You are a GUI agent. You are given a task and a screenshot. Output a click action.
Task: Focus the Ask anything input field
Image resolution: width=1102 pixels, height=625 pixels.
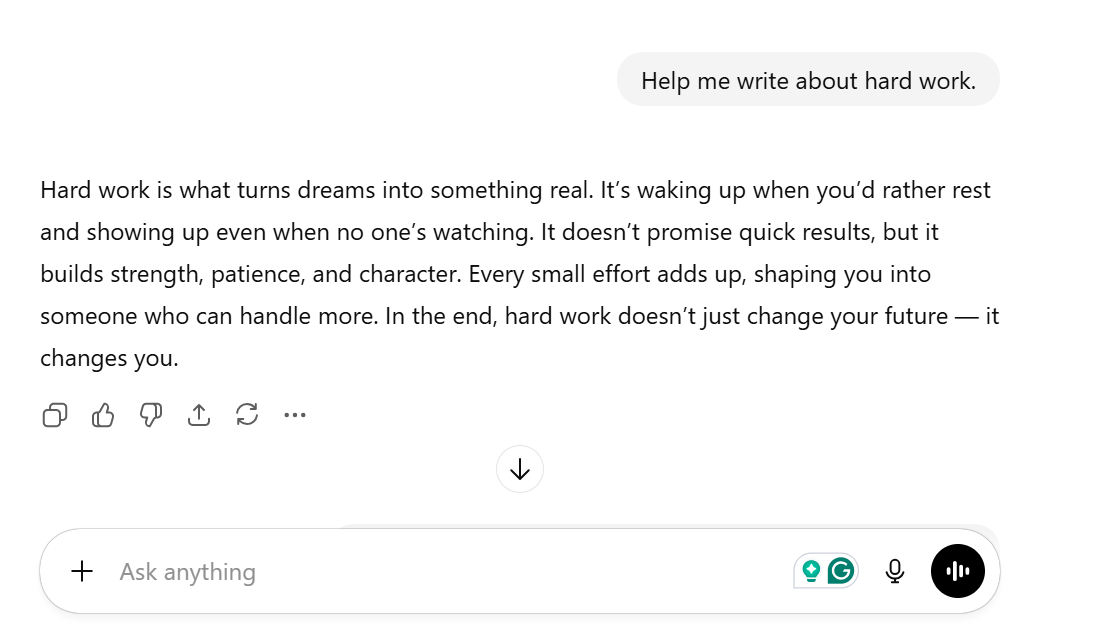coord(450,572)
